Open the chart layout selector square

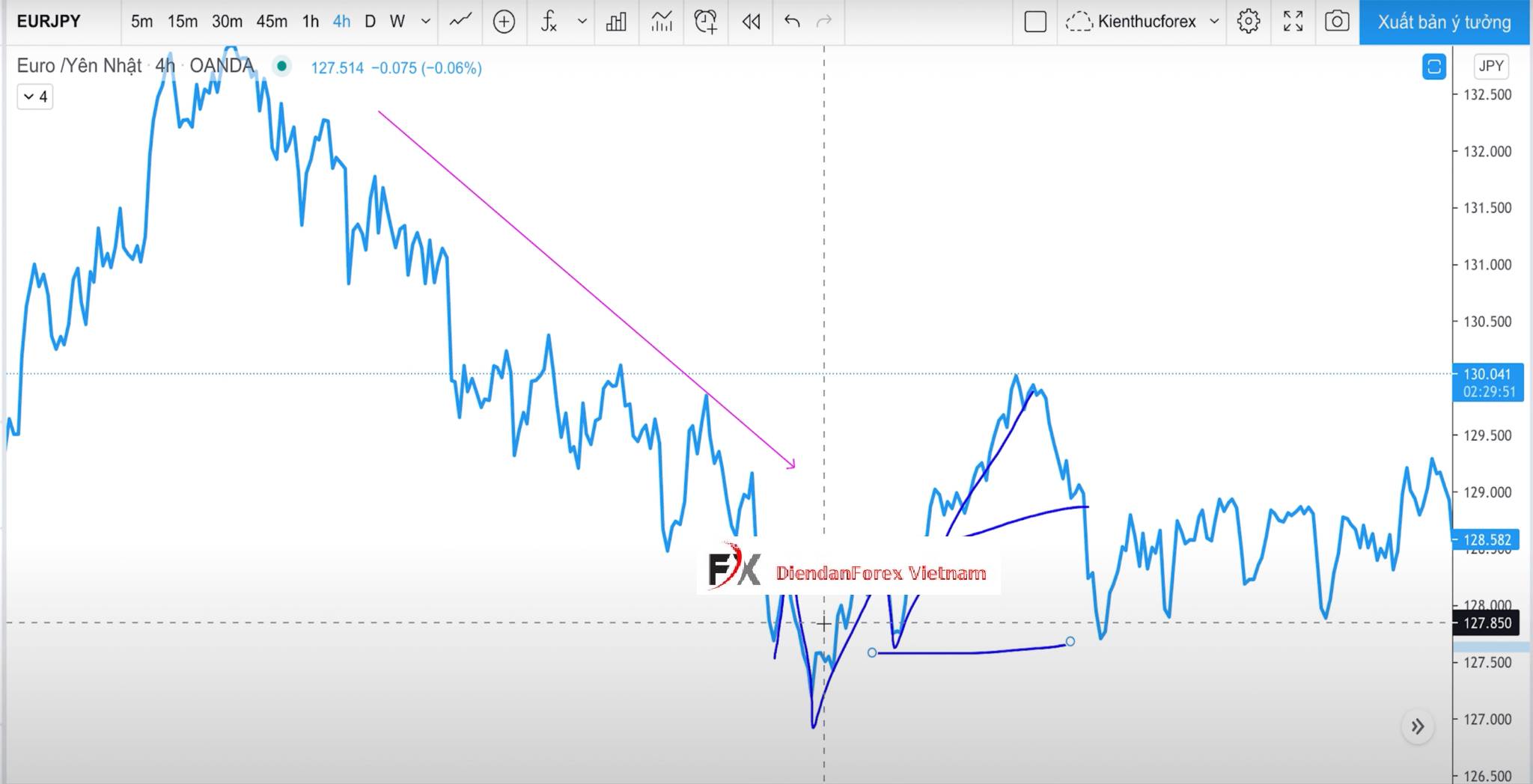pyautogui.click(x=1035, y=22)
